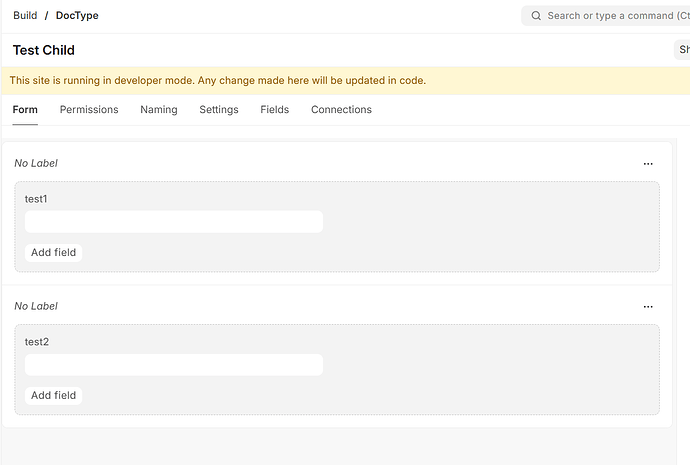Go to the Settings tab
Screen dimensions: 690x465
pyautogui.click(x=219, y=110)
